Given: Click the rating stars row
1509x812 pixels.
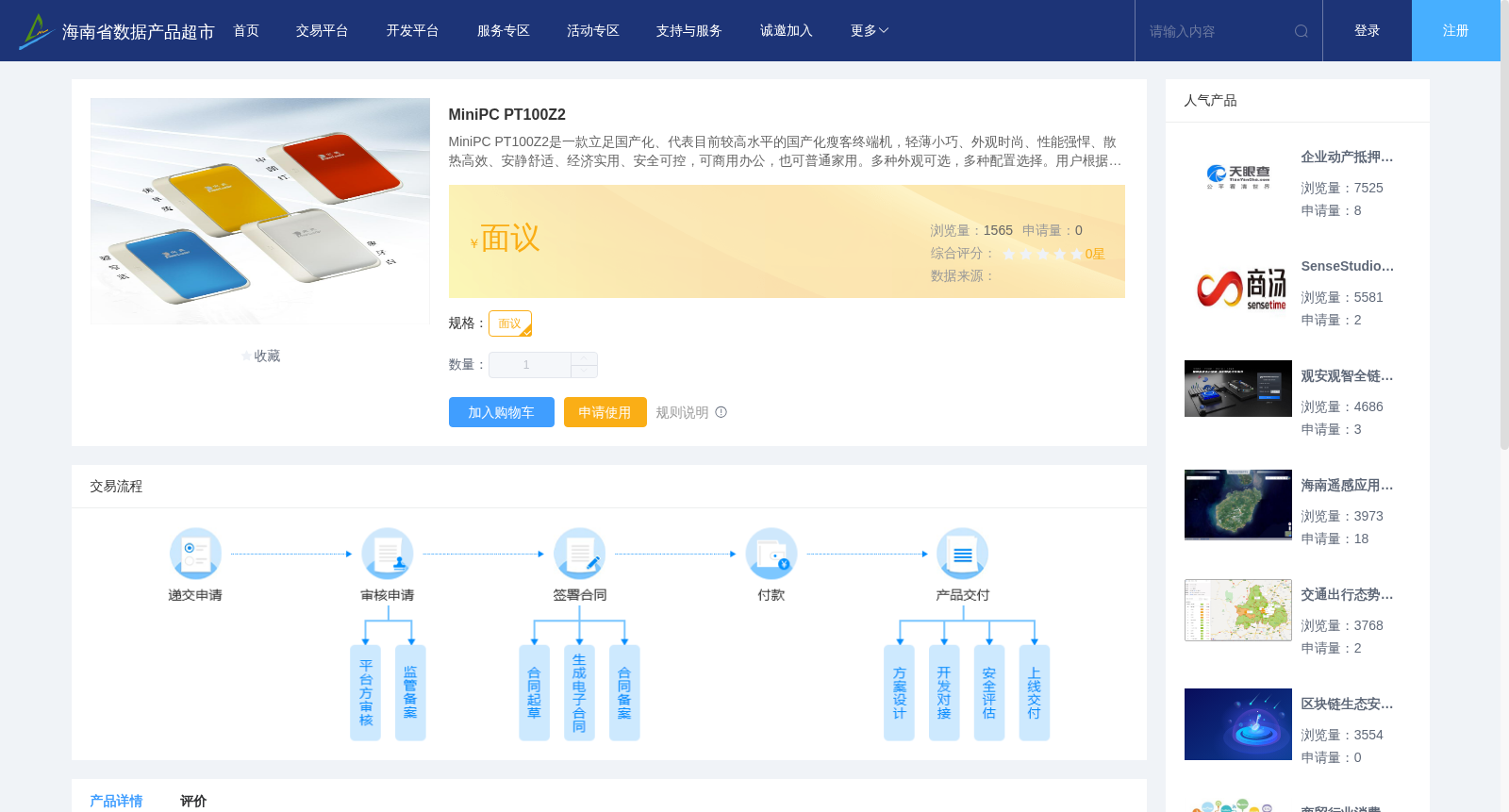Looking at the screenshot, I should [x=1043, y=254].
